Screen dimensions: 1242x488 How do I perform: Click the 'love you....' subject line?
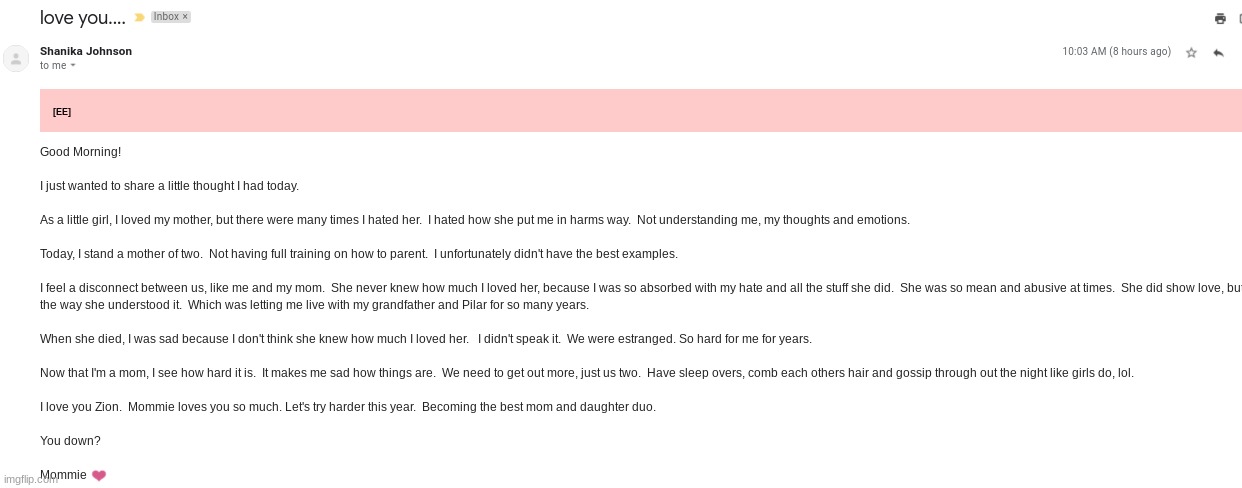coord(83,17)
